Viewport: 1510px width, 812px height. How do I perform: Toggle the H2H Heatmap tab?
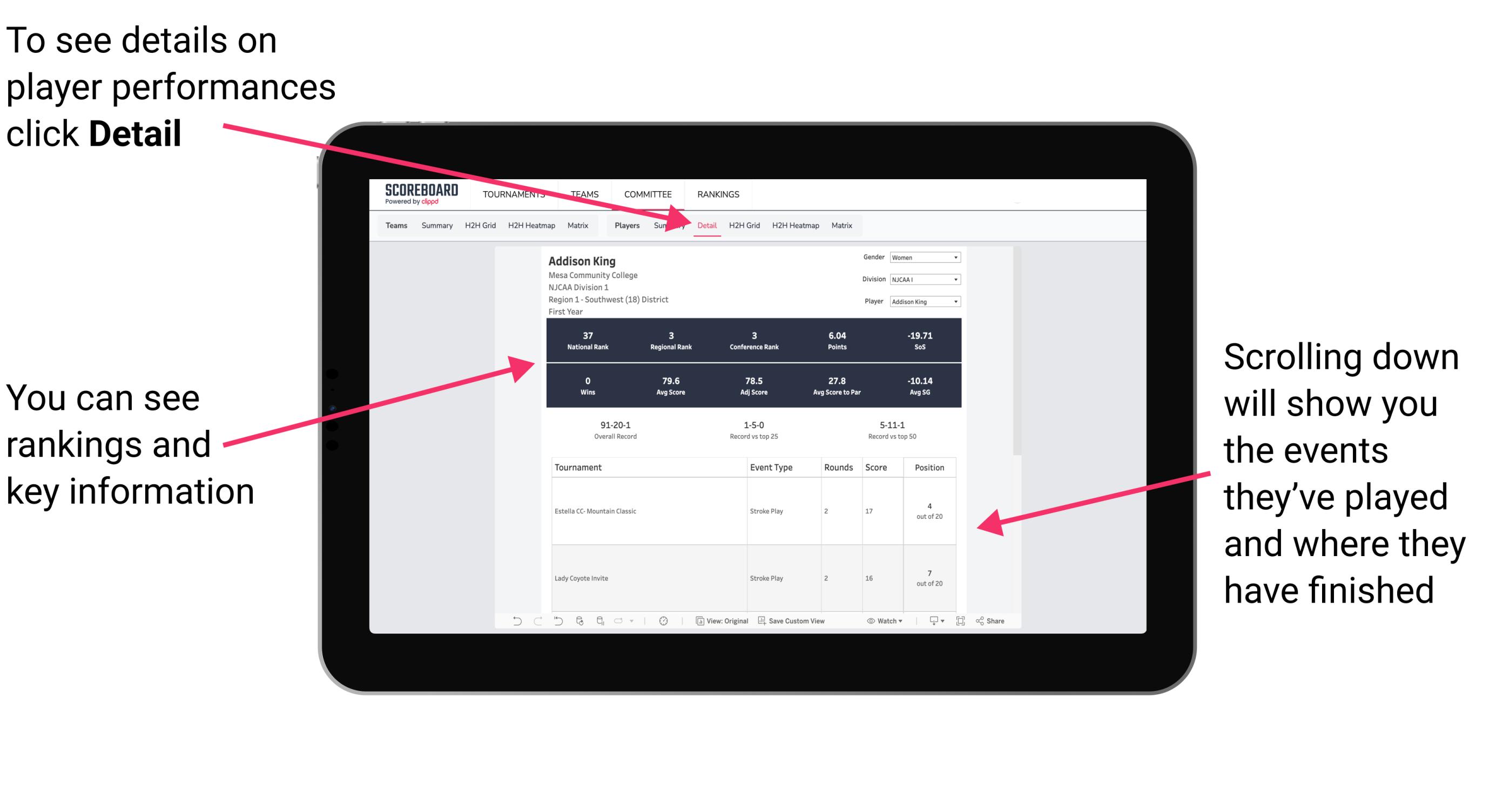tap(795, 225)
